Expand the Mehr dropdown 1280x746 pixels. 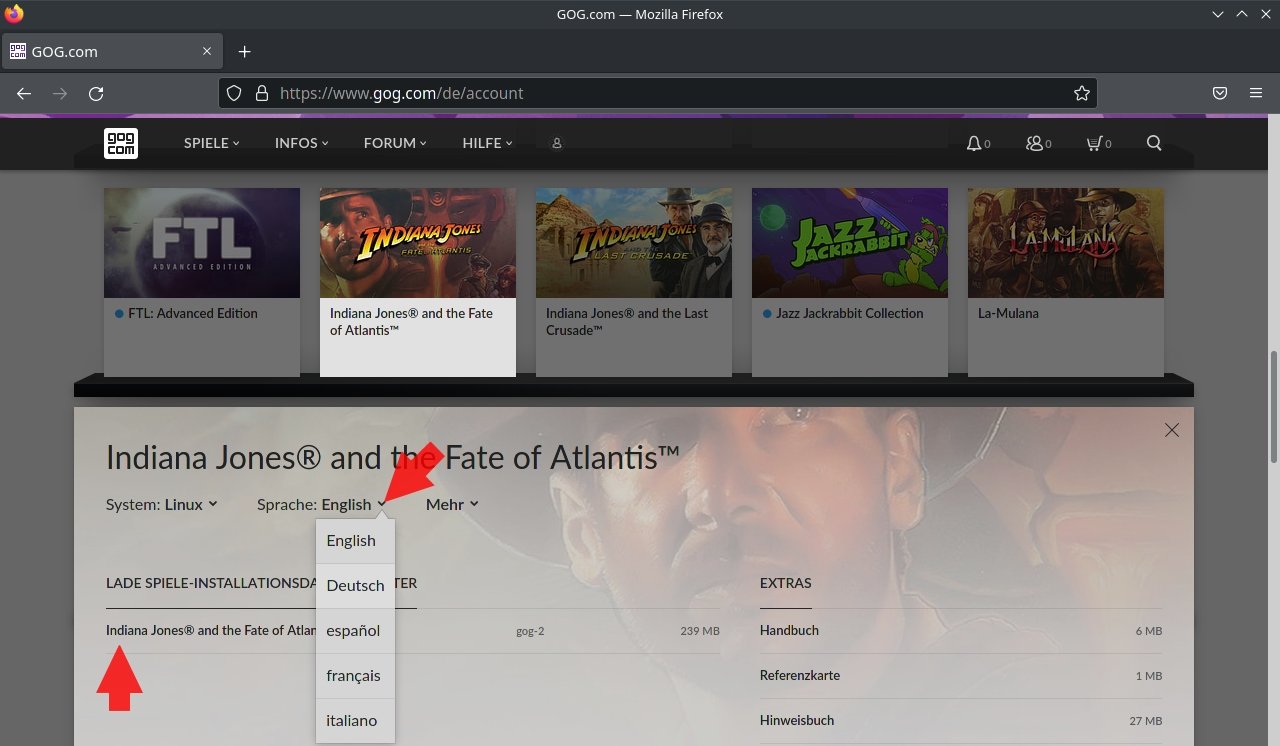pyautogui.click(x=451, y=504)
